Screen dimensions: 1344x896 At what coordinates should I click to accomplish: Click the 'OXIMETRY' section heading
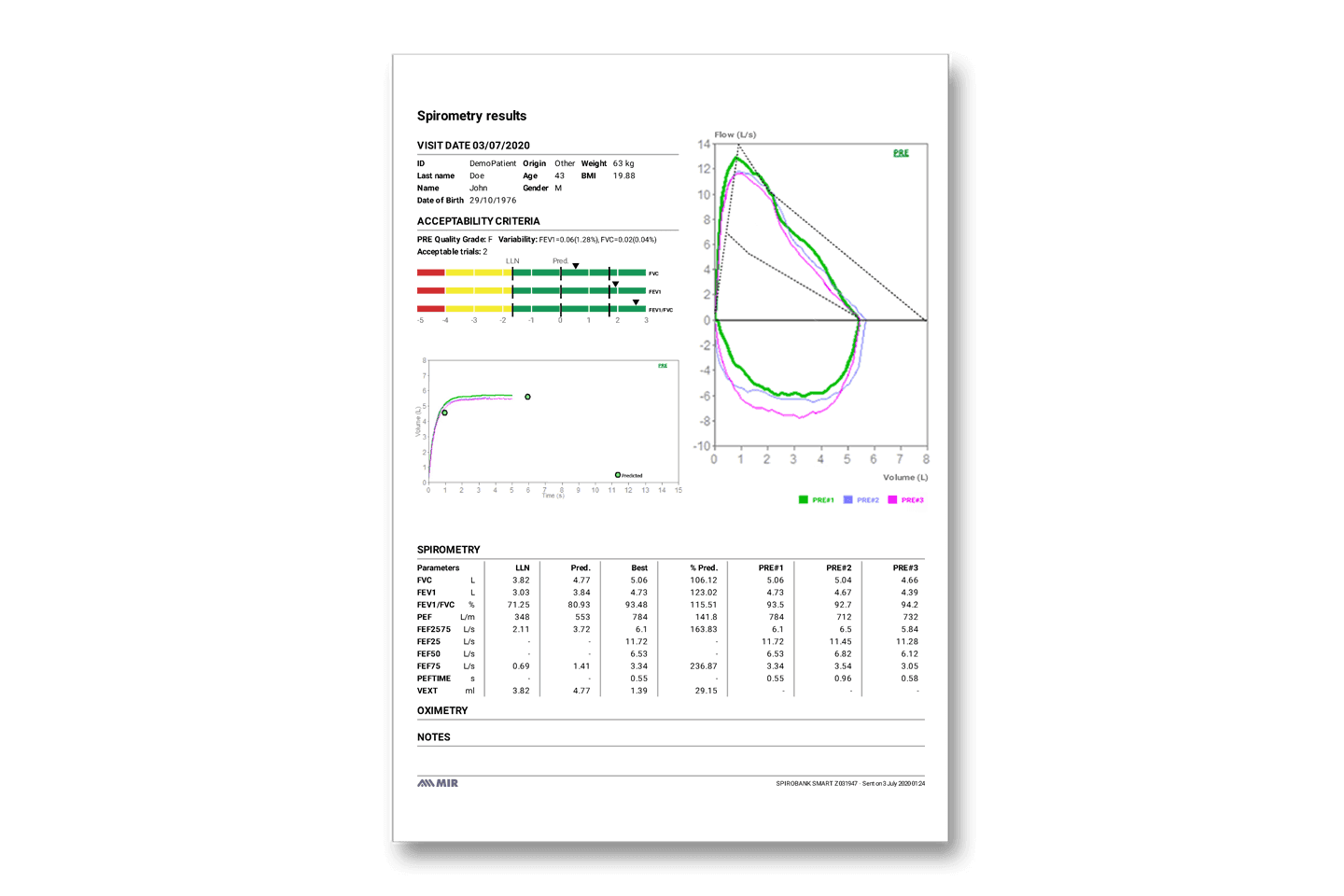click(442, 710)
